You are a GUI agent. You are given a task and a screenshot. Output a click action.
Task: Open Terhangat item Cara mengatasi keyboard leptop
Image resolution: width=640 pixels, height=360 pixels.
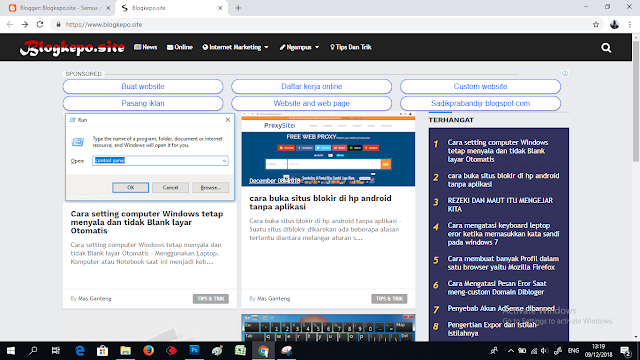coord(503,234)
